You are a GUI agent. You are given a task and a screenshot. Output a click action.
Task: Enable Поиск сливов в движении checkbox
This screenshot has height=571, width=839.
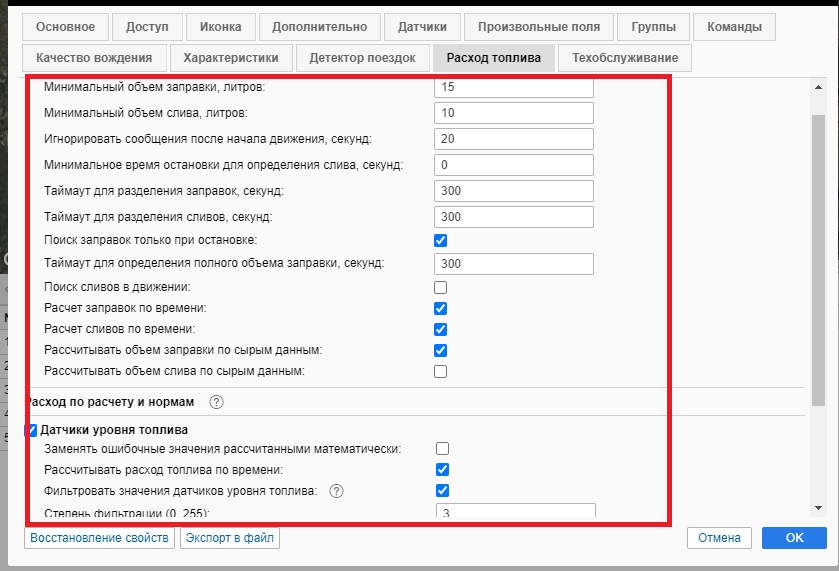441,287
